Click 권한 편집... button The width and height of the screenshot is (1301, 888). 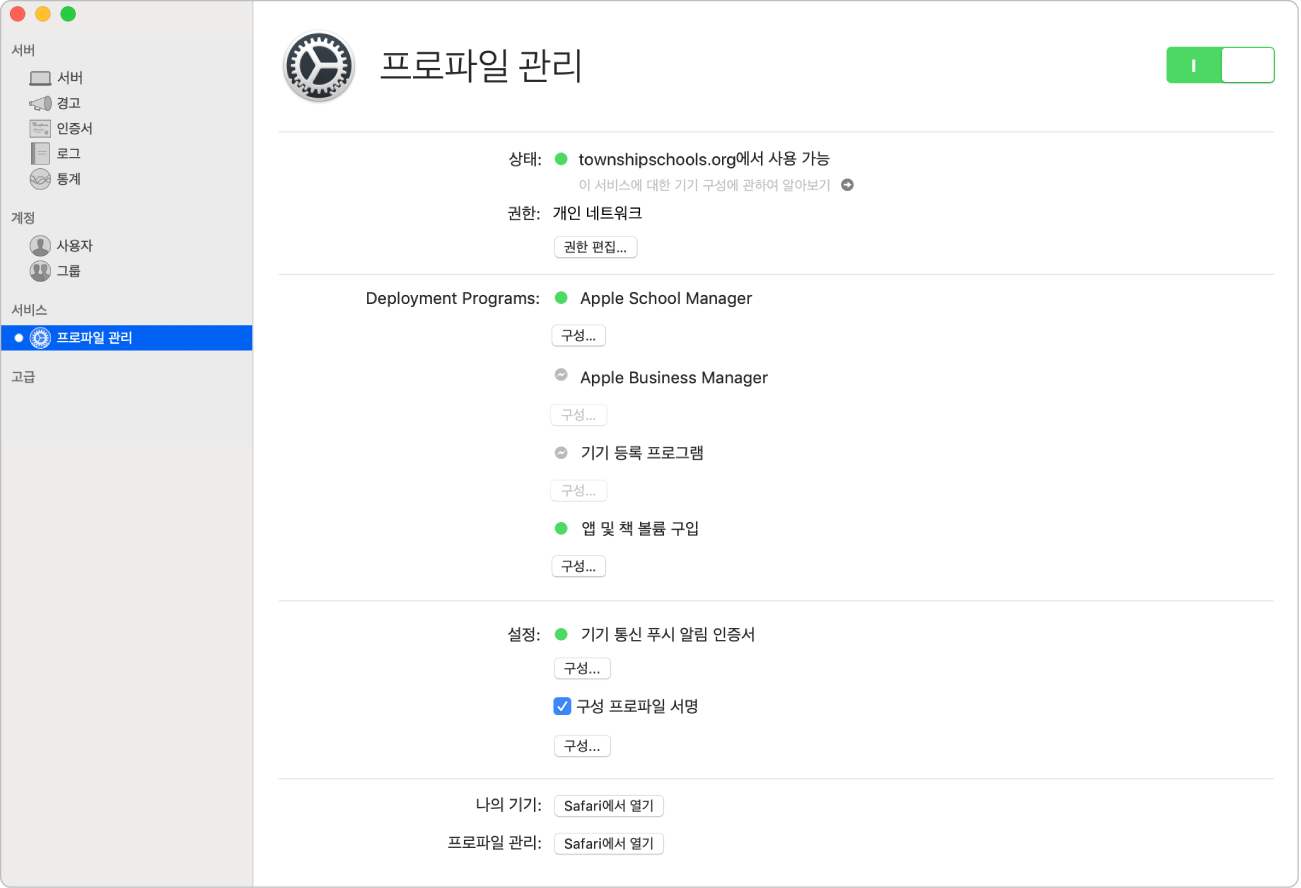coord(595,248)
